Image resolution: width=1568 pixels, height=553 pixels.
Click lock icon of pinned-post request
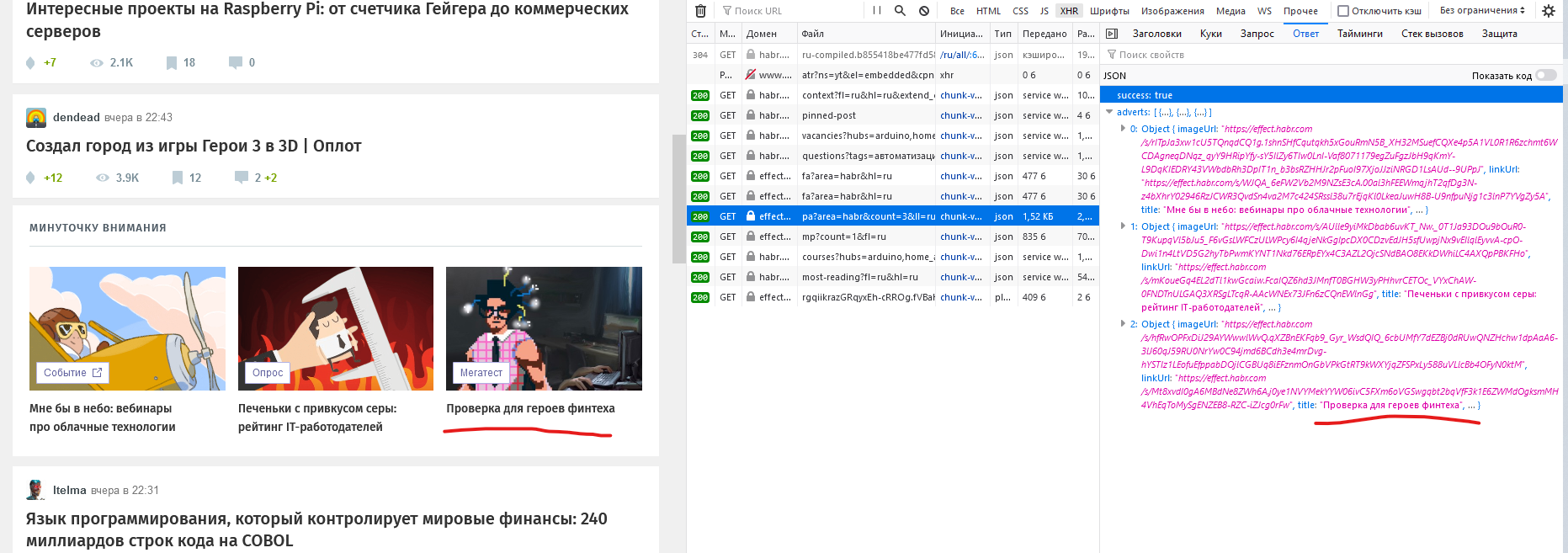[750, 115]
